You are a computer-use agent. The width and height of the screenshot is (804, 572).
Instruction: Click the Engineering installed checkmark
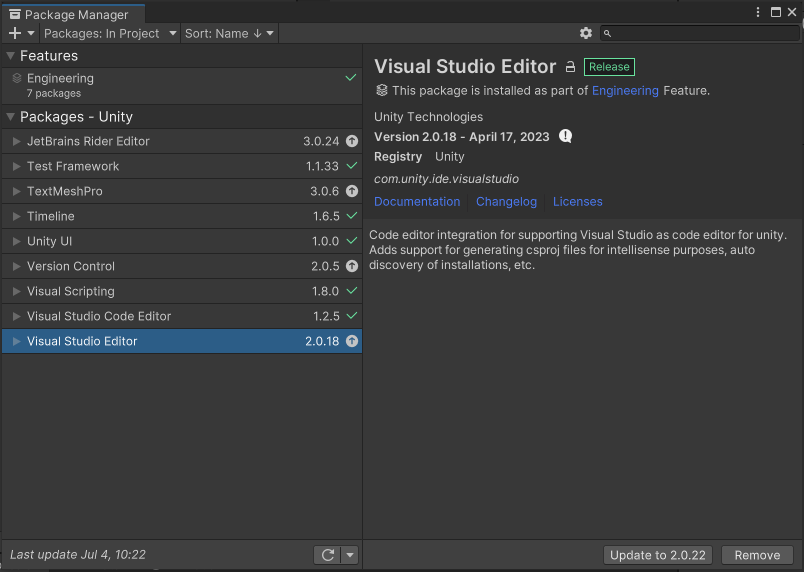(x=351, y=78)
